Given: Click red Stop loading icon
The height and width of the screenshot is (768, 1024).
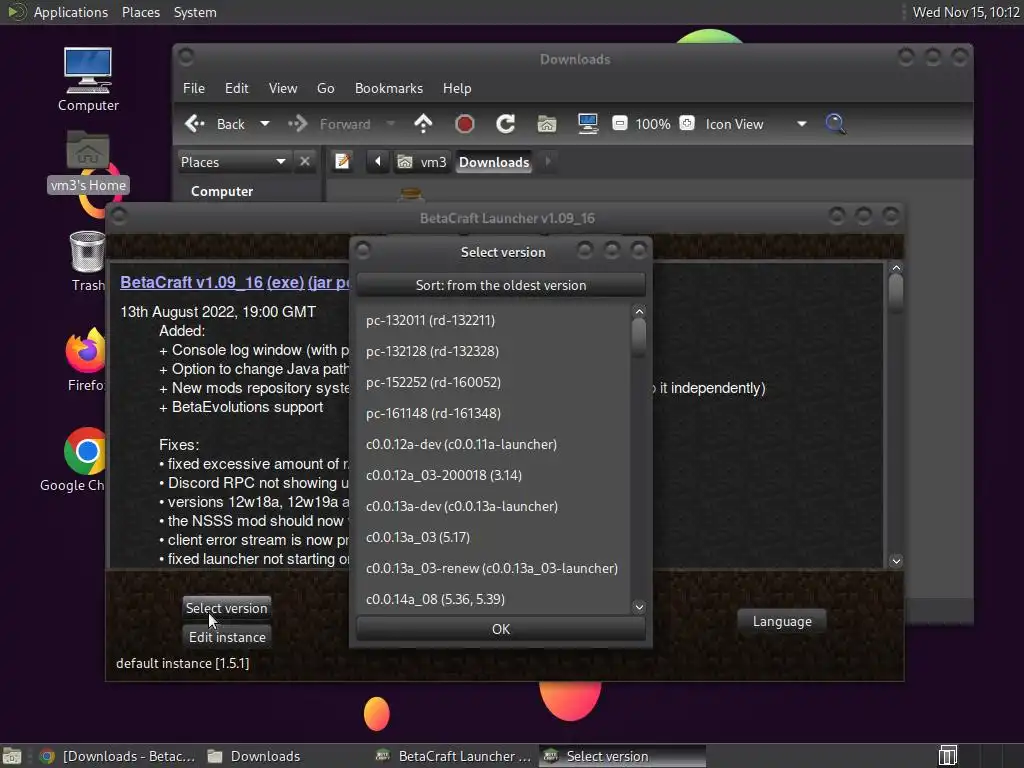Looking at the screenshot, I should coord(464,123).
